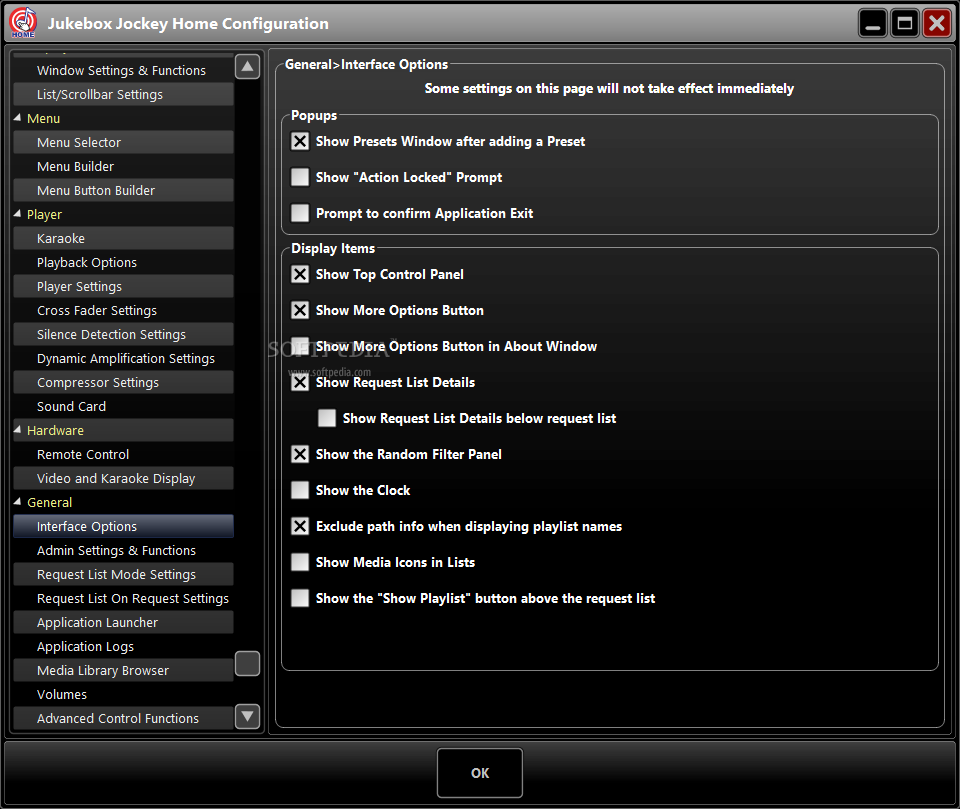The image size is (960, 809).
Task: Enable Prompt to confirm Application Exit
Action: tap(300, 213)
